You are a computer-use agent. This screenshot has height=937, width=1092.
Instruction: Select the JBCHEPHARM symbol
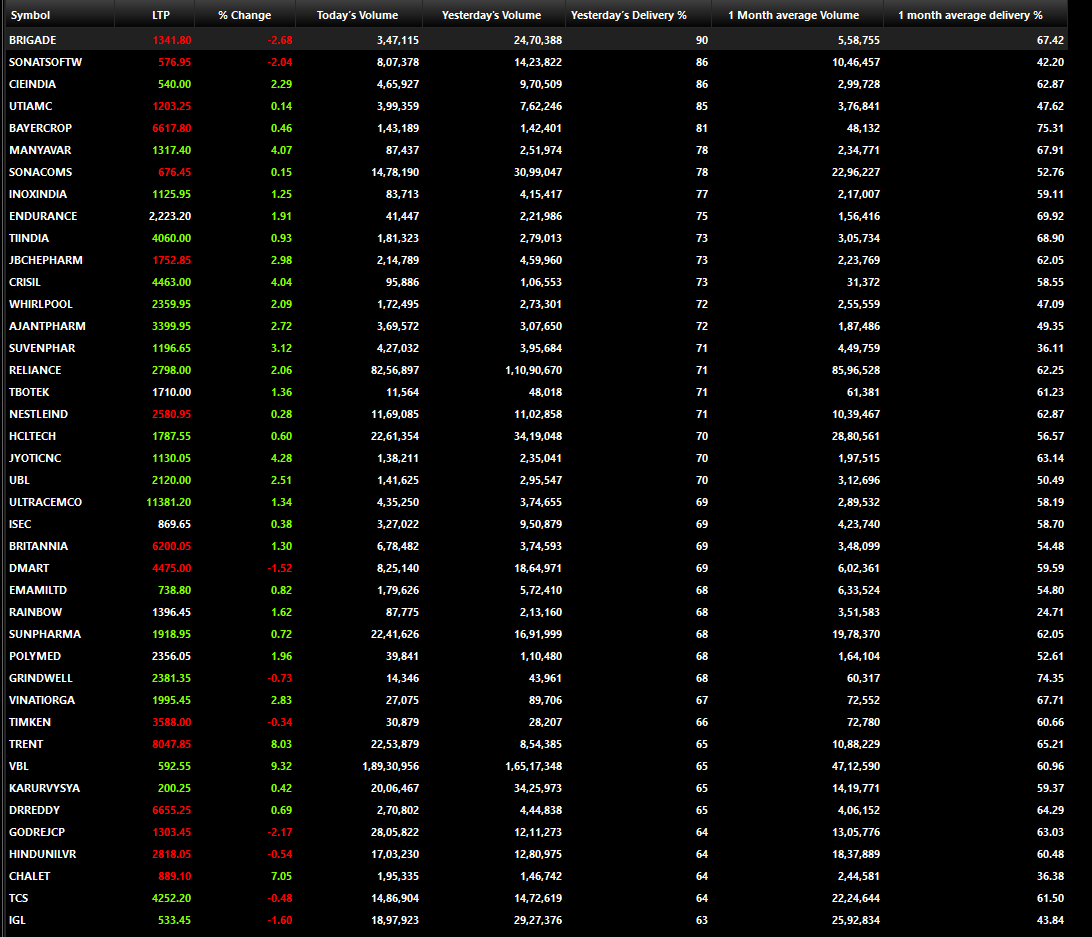[x=46, y=261]
